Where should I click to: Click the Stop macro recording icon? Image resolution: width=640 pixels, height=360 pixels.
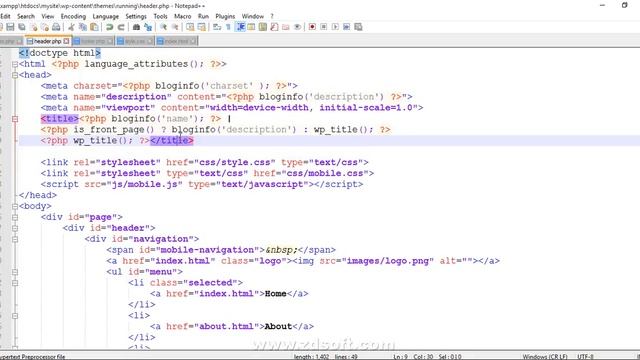tap(324, 27)
